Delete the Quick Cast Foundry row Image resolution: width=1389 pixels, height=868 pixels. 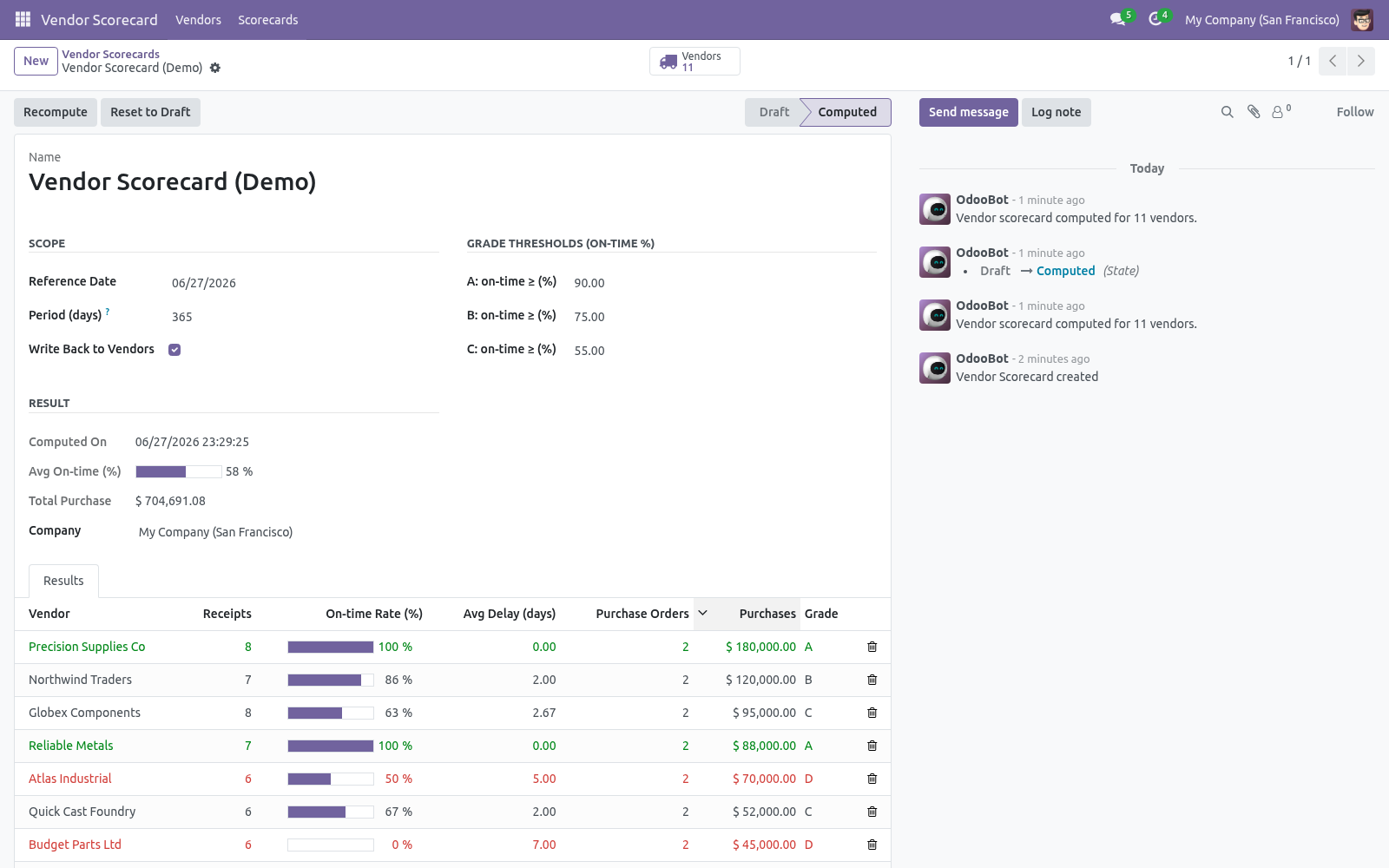[872, 812]
